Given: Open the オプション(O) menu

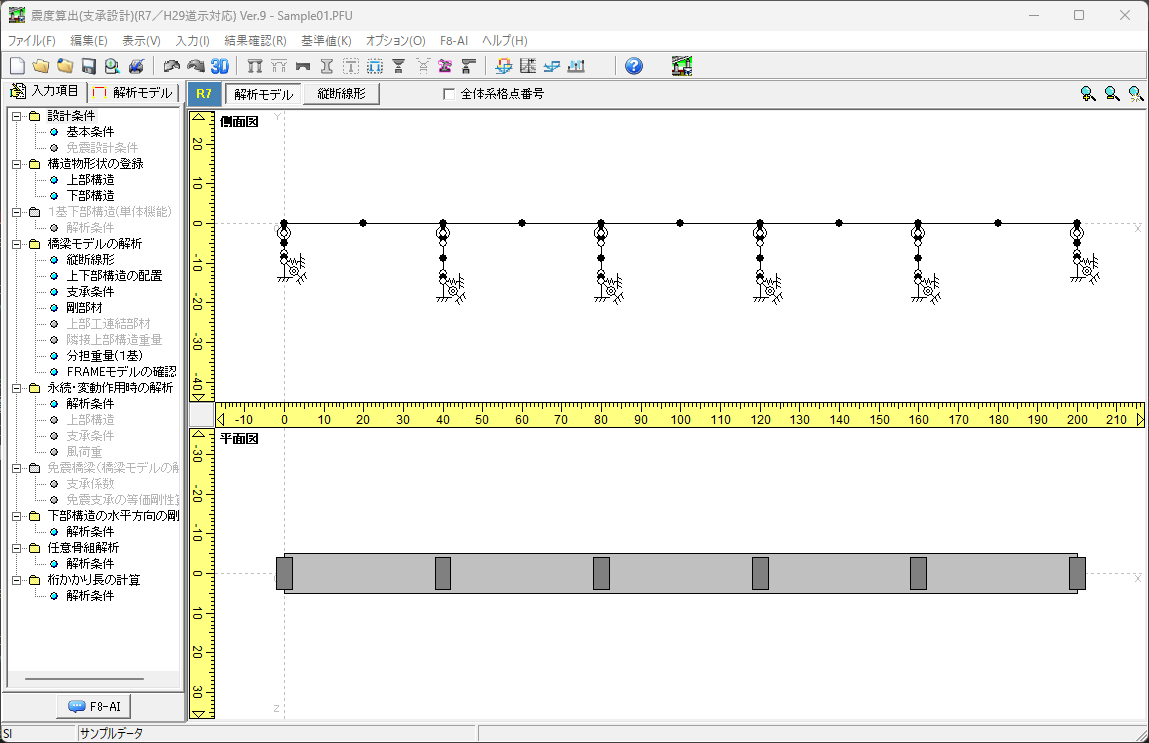Looking at the screenshot, I should pos(395,41).
